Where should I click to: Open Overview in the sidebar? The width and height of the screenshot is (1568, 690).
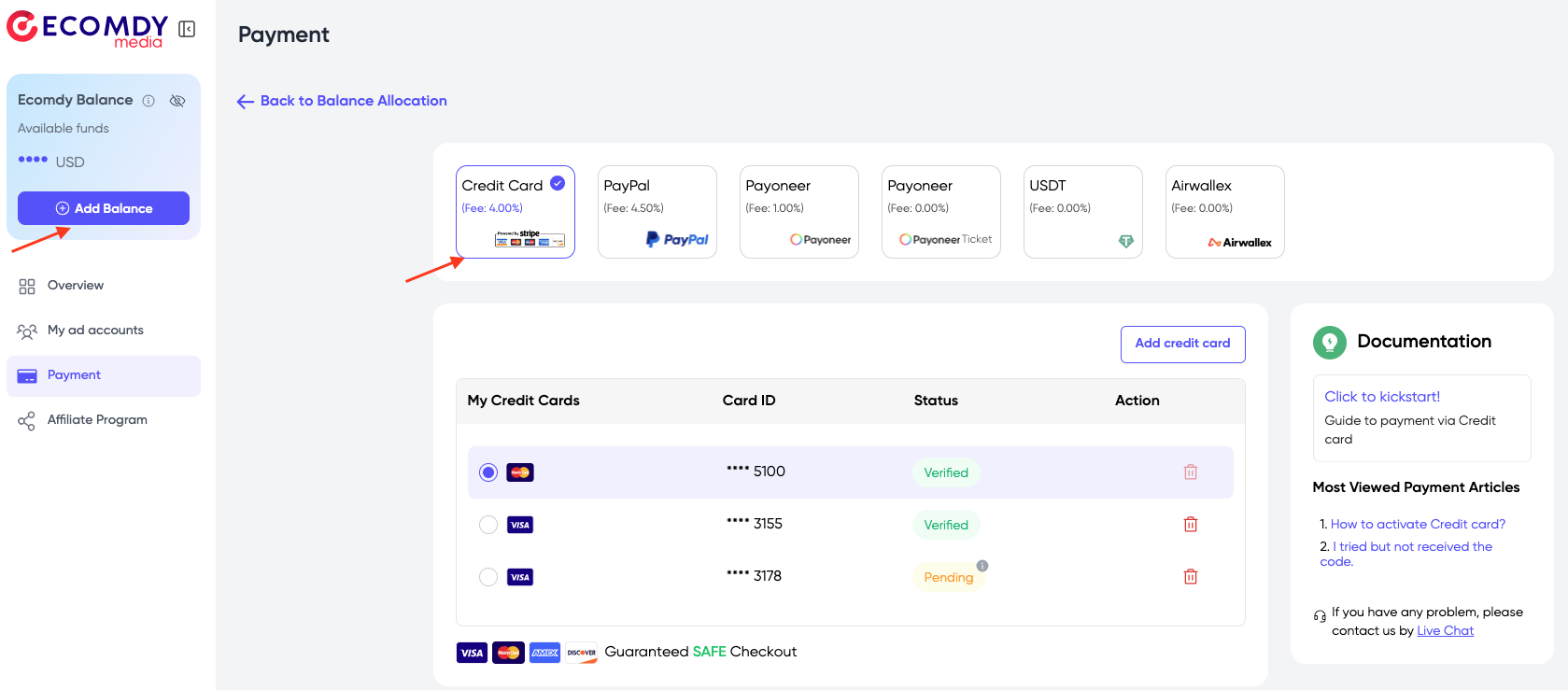coord(104,286)
